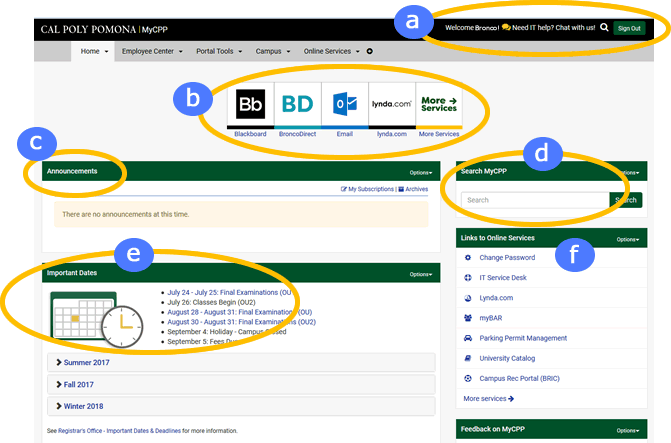The width and height of the screenshot is (671, 443).
Task: Open the Parking Permit Management link
Action: 523,338
